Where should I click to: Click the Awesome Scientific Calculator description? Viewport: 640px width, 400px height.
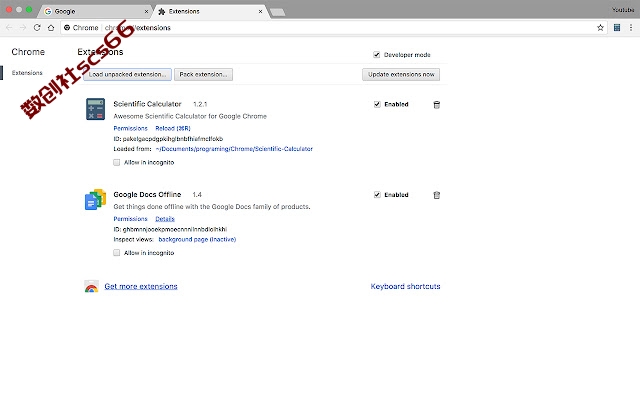190,116
